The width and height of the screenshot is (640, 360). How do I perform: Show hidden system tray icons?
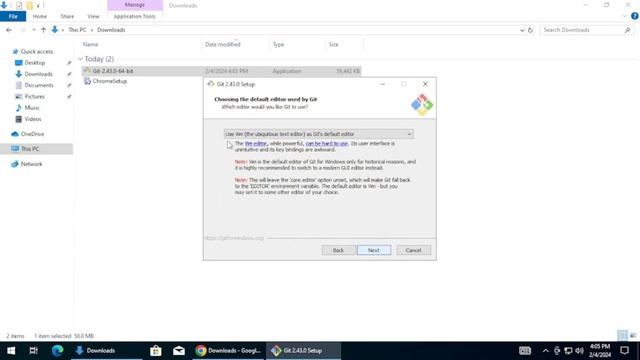545,351
